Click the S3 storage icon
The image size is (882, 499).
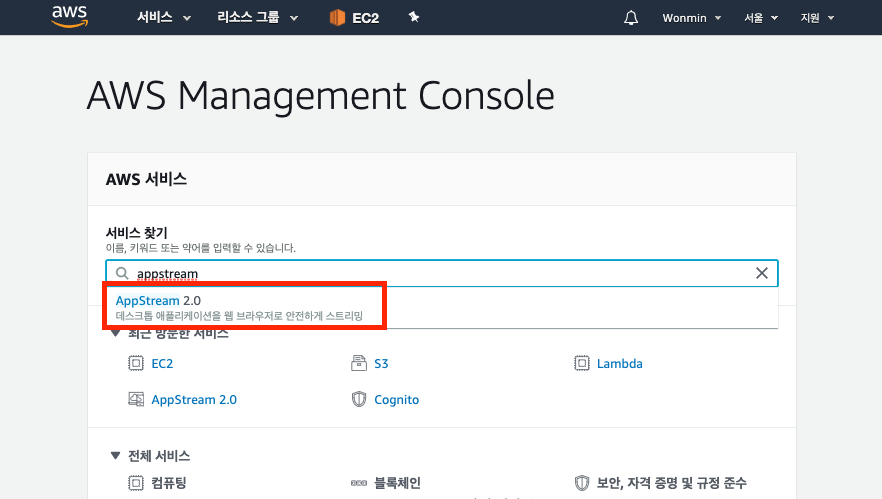pyautogui.click(x=359, y=363)
